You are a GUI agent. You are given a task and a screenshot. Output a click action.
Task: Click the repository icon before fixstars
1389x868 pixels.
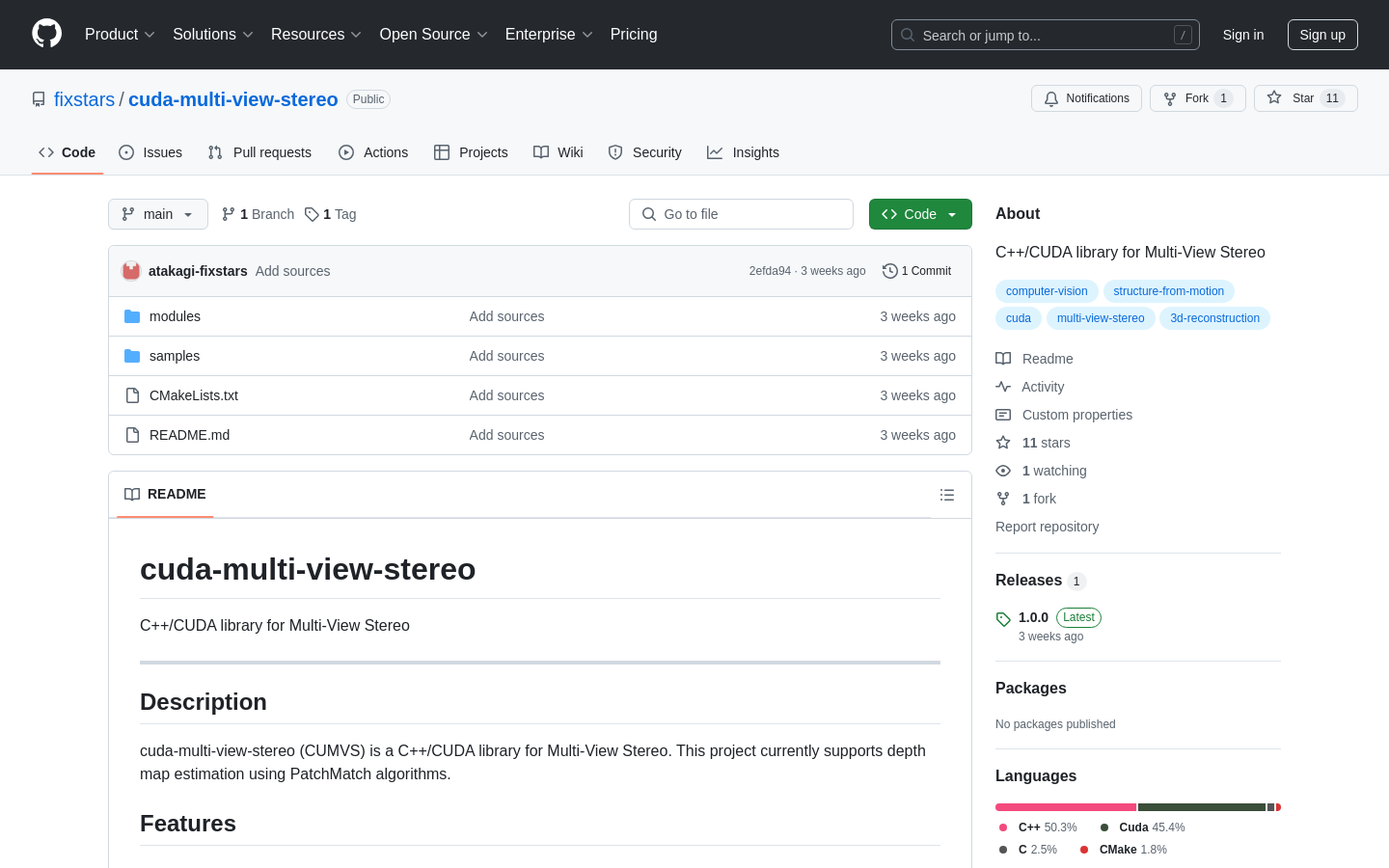[x=39, y=99]
